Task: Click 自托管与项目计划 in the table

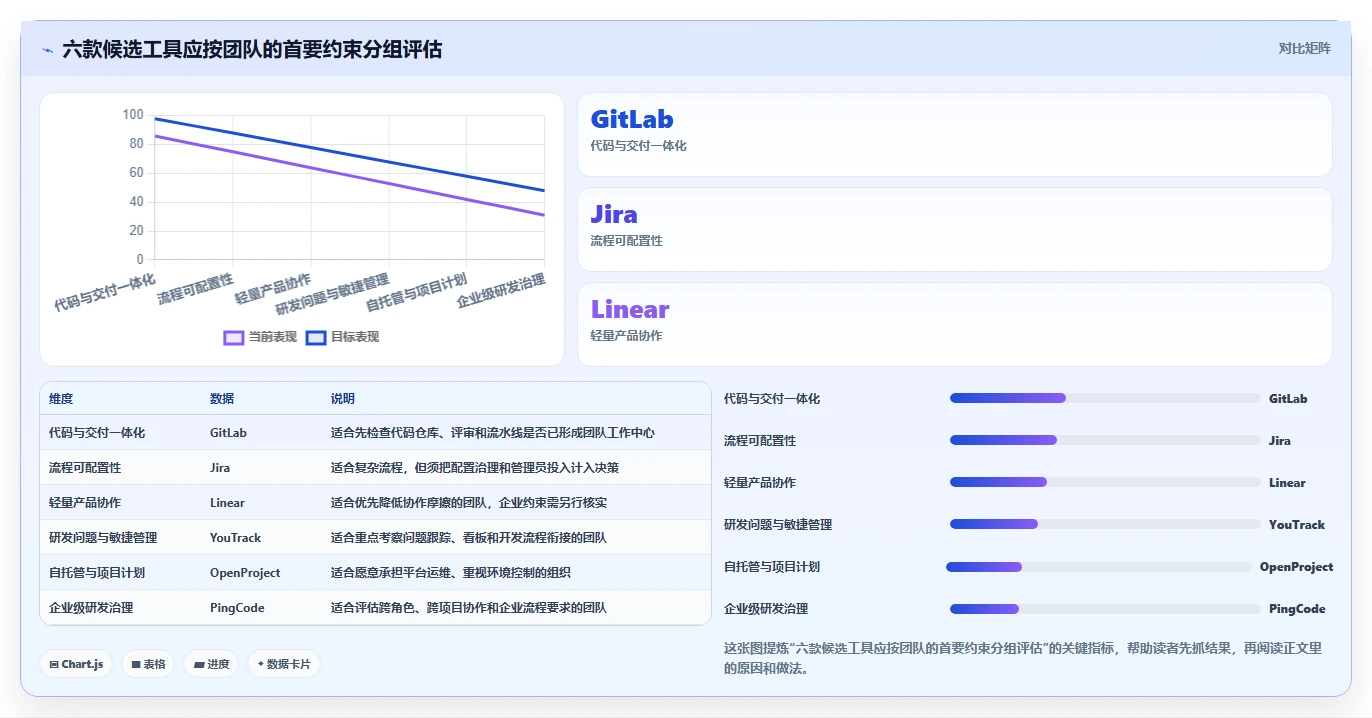Action: click(x=97, y=573)
